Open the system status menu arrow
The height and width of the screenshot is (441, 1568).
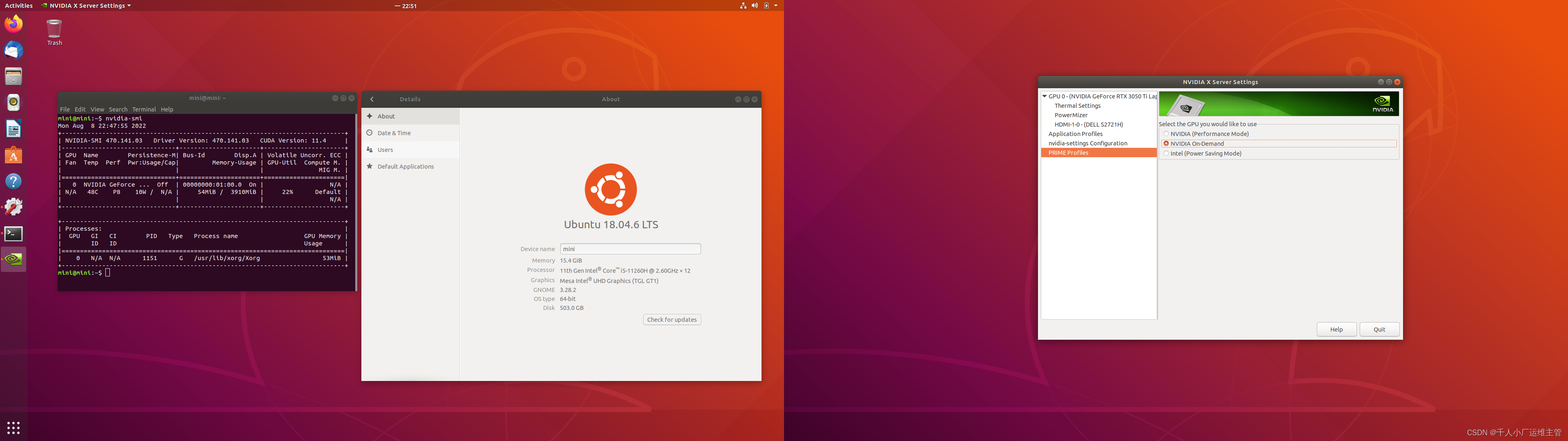pyautogui.click(x=775, y=5)
